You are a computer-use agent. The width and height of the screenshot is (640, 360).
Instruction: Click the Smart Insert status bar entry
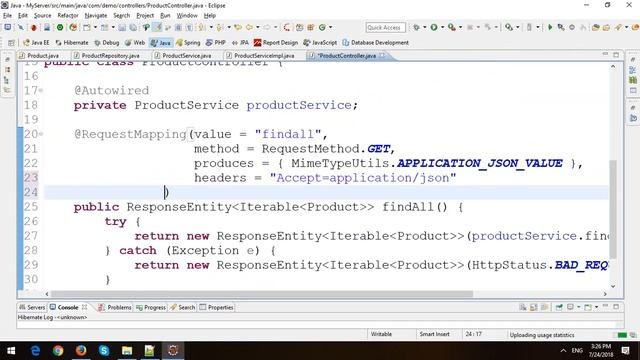(x=434, y=334)
